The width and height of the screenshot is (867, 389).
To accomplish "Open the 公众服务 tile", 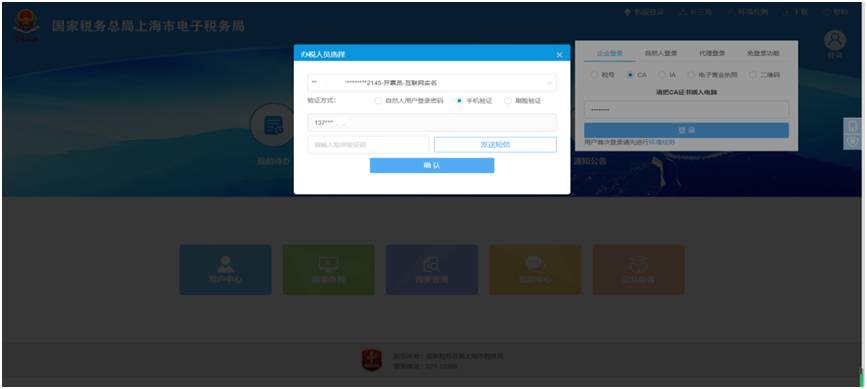I will click(638, 270).
